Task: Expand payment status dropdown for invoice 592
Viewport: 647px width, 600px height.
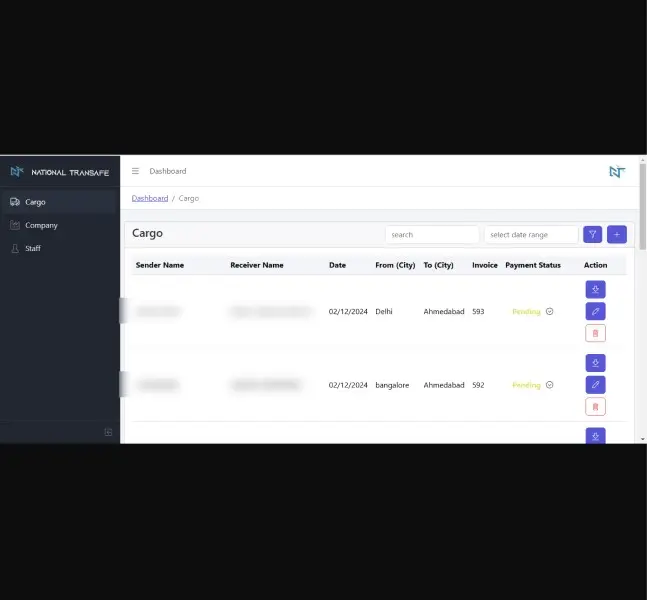Action: 549,385
